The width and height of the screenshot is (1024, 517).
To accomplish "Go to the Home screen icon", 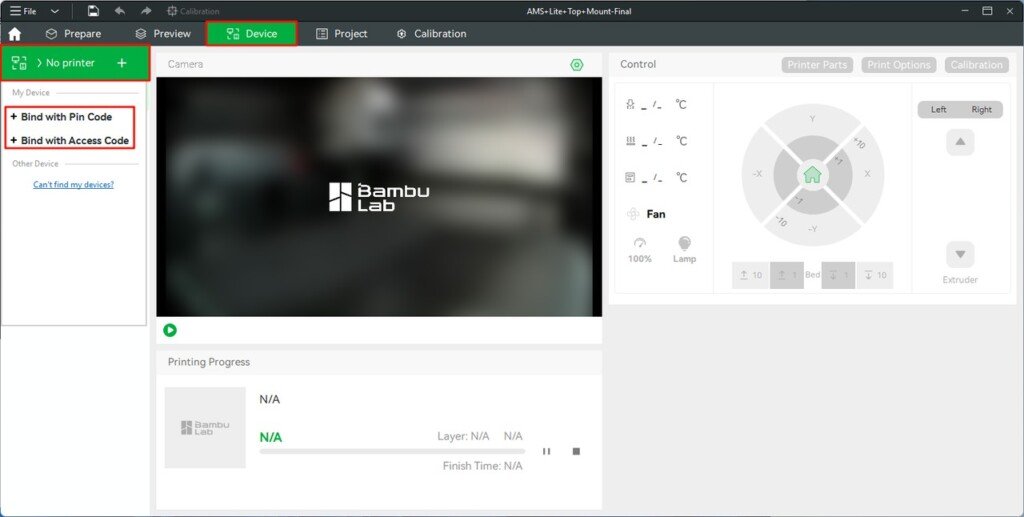I will point(14,34).
